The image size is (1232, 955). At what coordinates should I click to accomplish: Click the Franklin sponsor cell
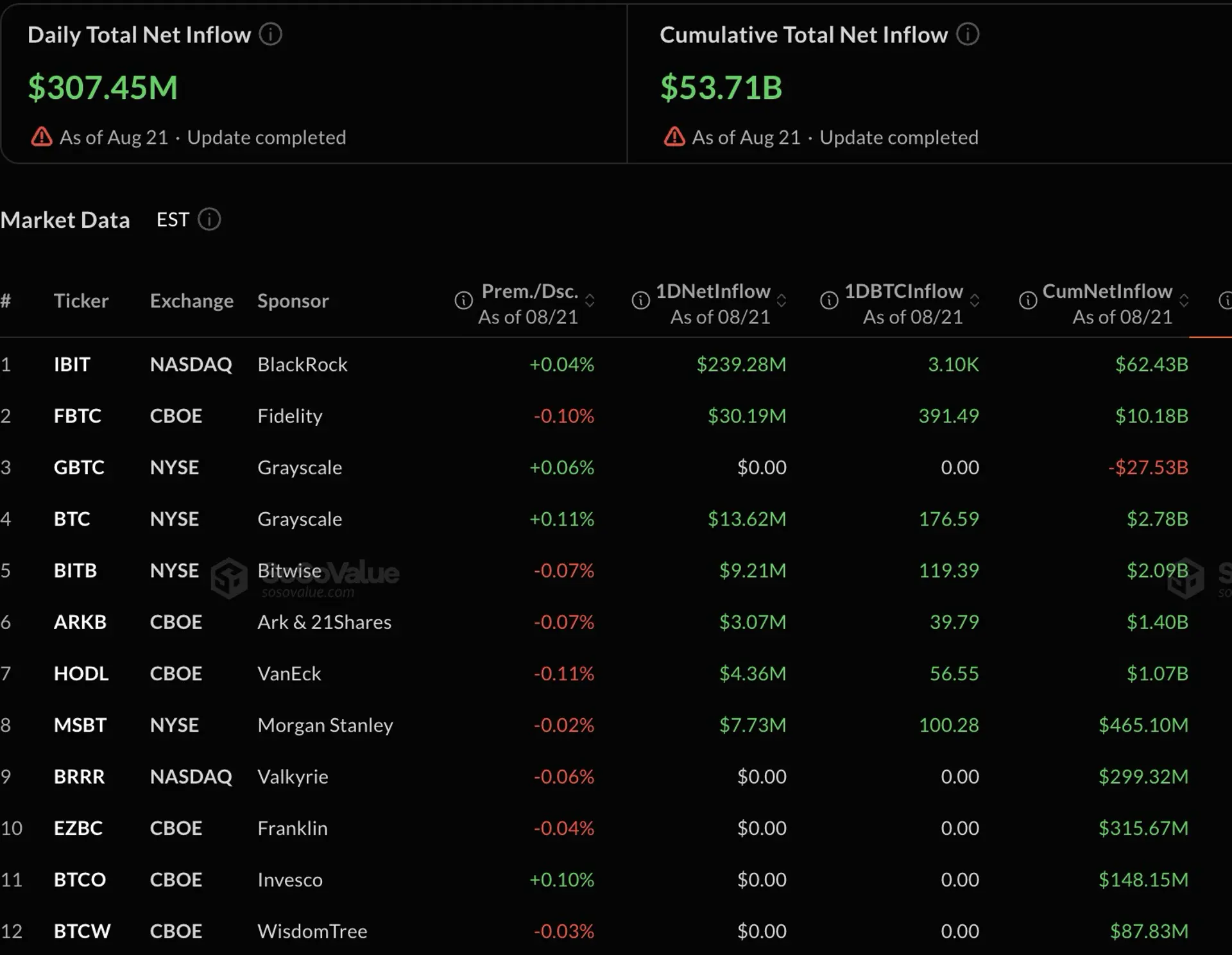(293, 828)
